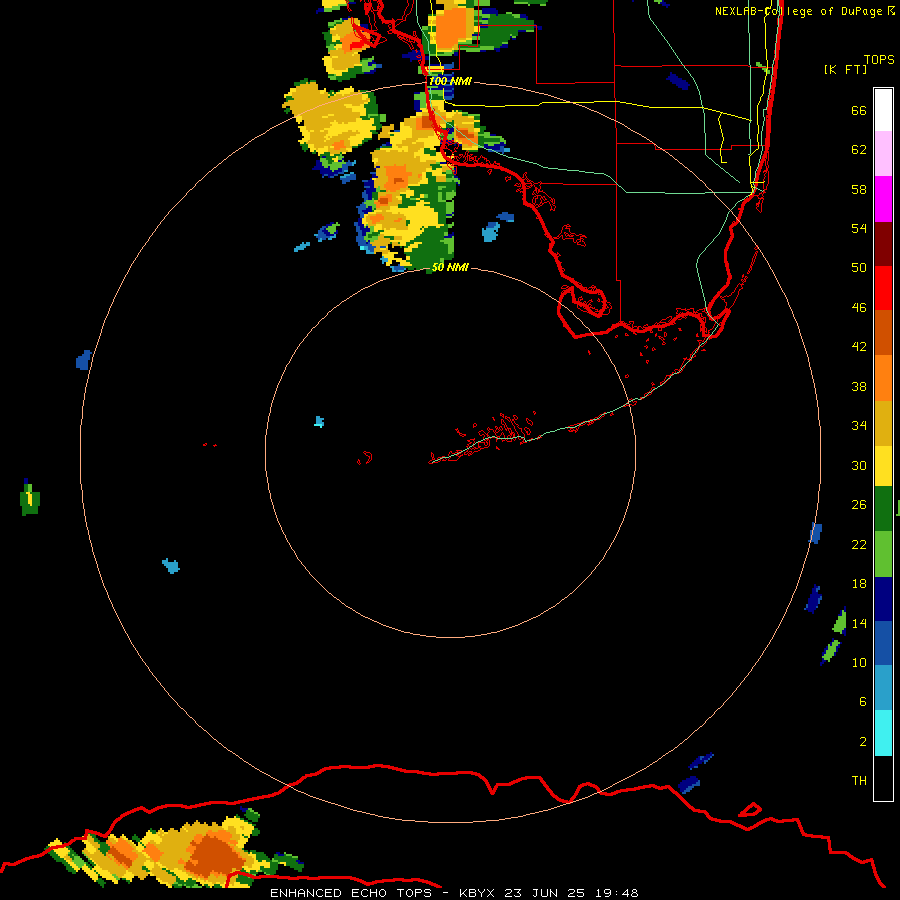Click the magenta 58 kft legend swatch
The height and width of the screenshot is (900, 900).
883,199
